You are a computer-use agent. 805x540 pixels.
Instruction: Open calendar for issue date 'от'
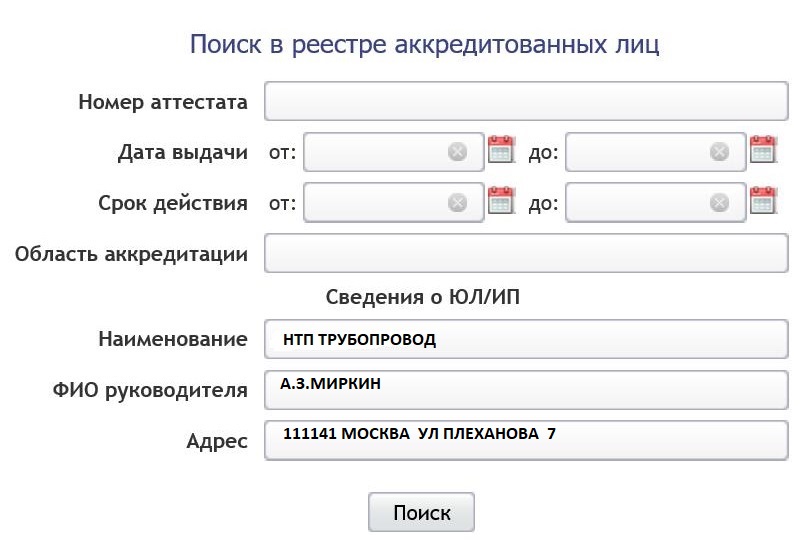(501, 149)
